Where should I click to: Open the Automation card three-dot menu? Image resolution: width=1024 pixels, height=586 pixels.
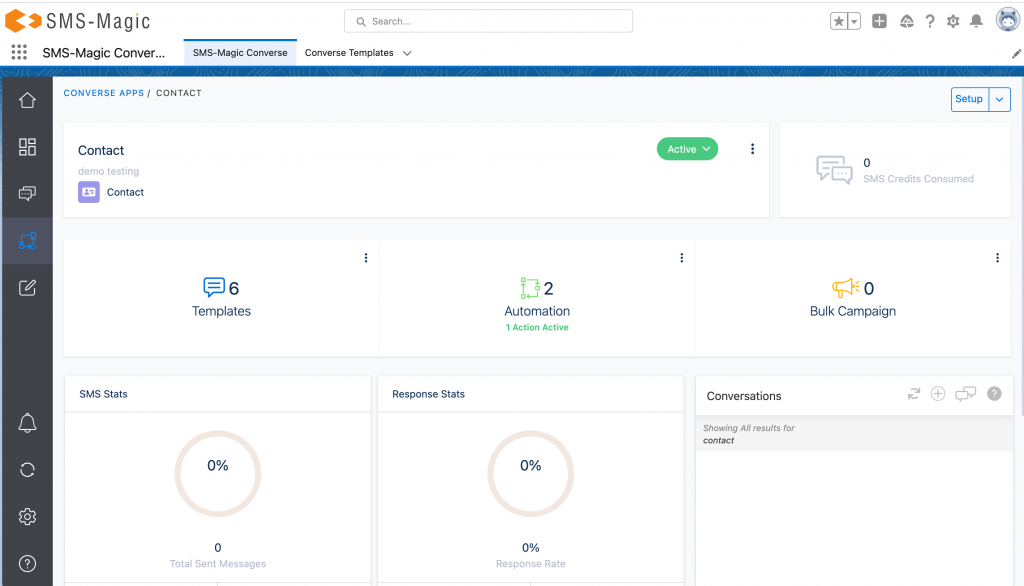682,258
